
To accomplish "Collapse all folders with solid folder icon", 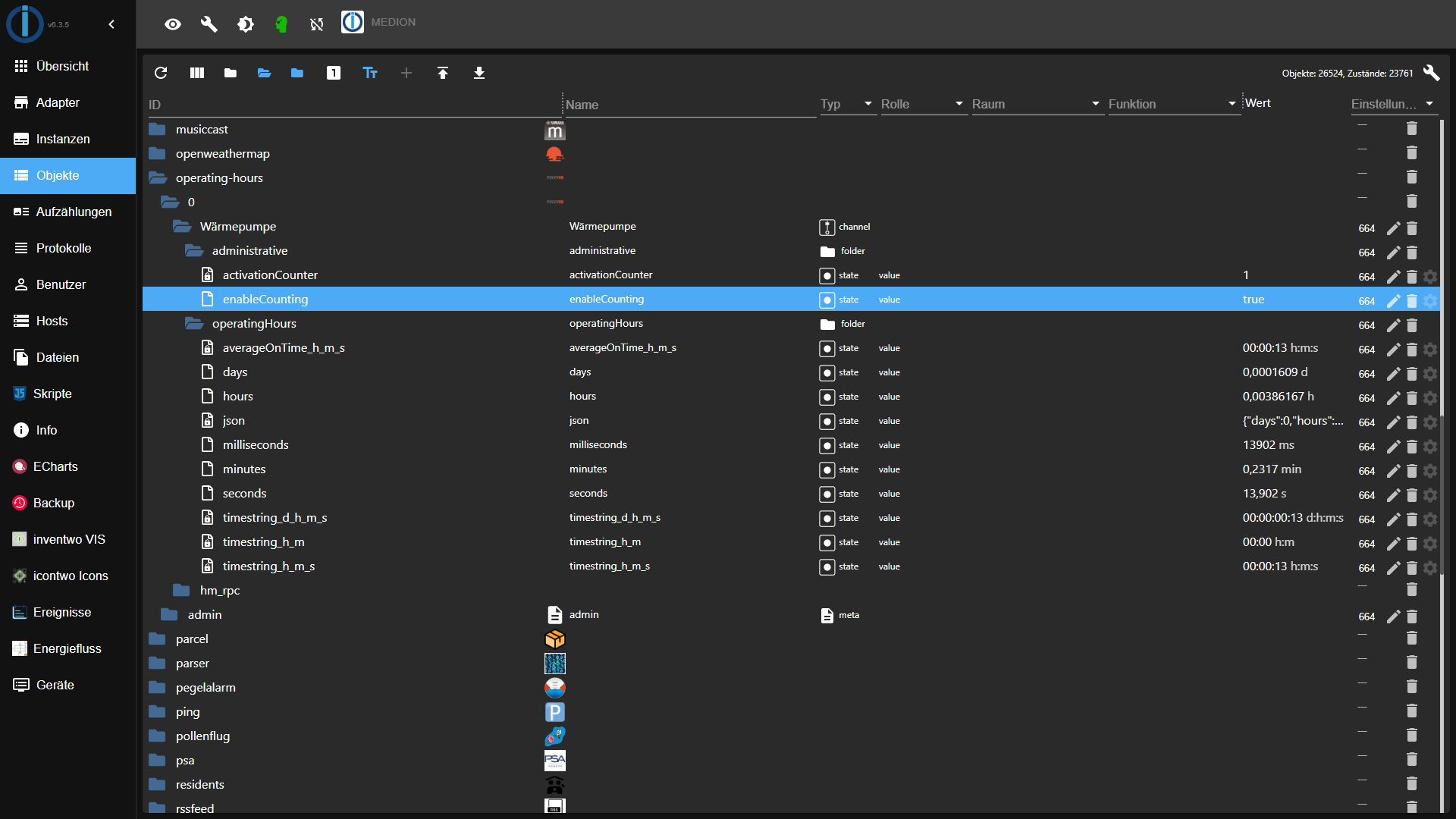I will (231, 73).
